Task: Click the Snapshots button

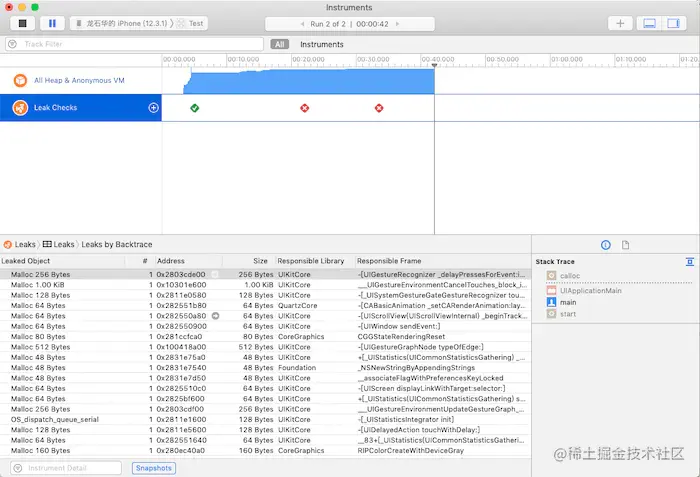Action: click(154, 468)
